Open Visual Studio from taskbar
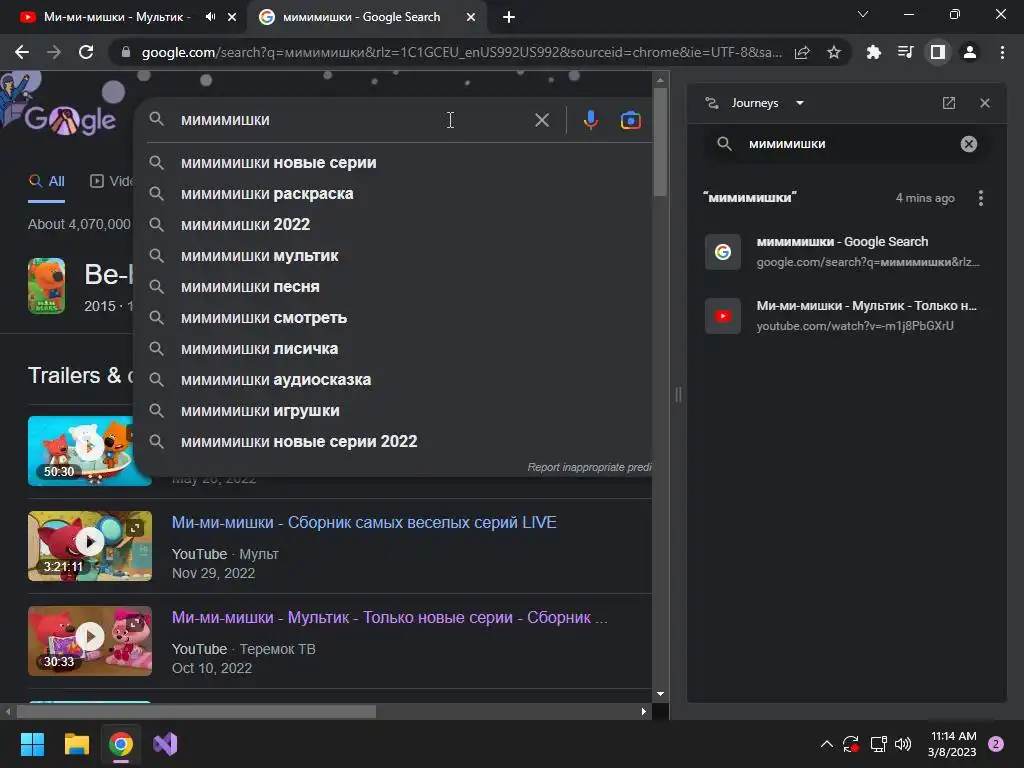Image resolution: width=1024 pixels, height=768 pixels. (165, 744)
